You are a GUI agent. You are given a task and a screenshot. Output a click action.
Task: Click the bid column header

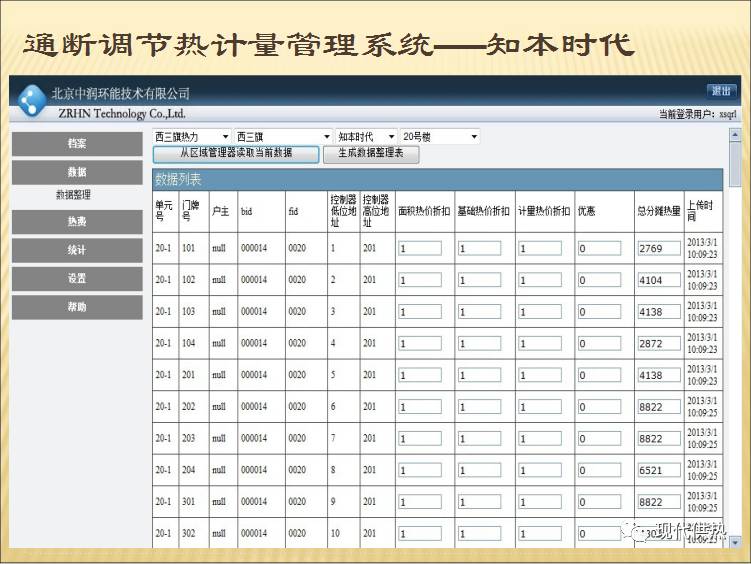click(x=261, y=211)
